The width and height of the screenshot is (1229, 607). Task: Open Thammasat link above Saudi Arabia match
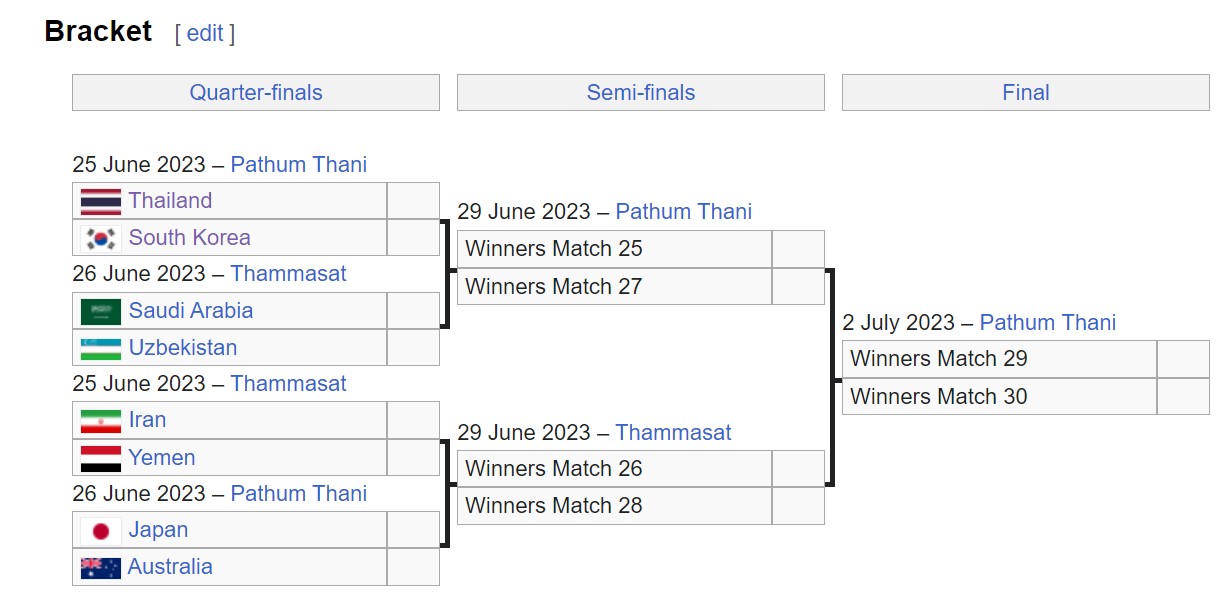click(x=288, y=274)
